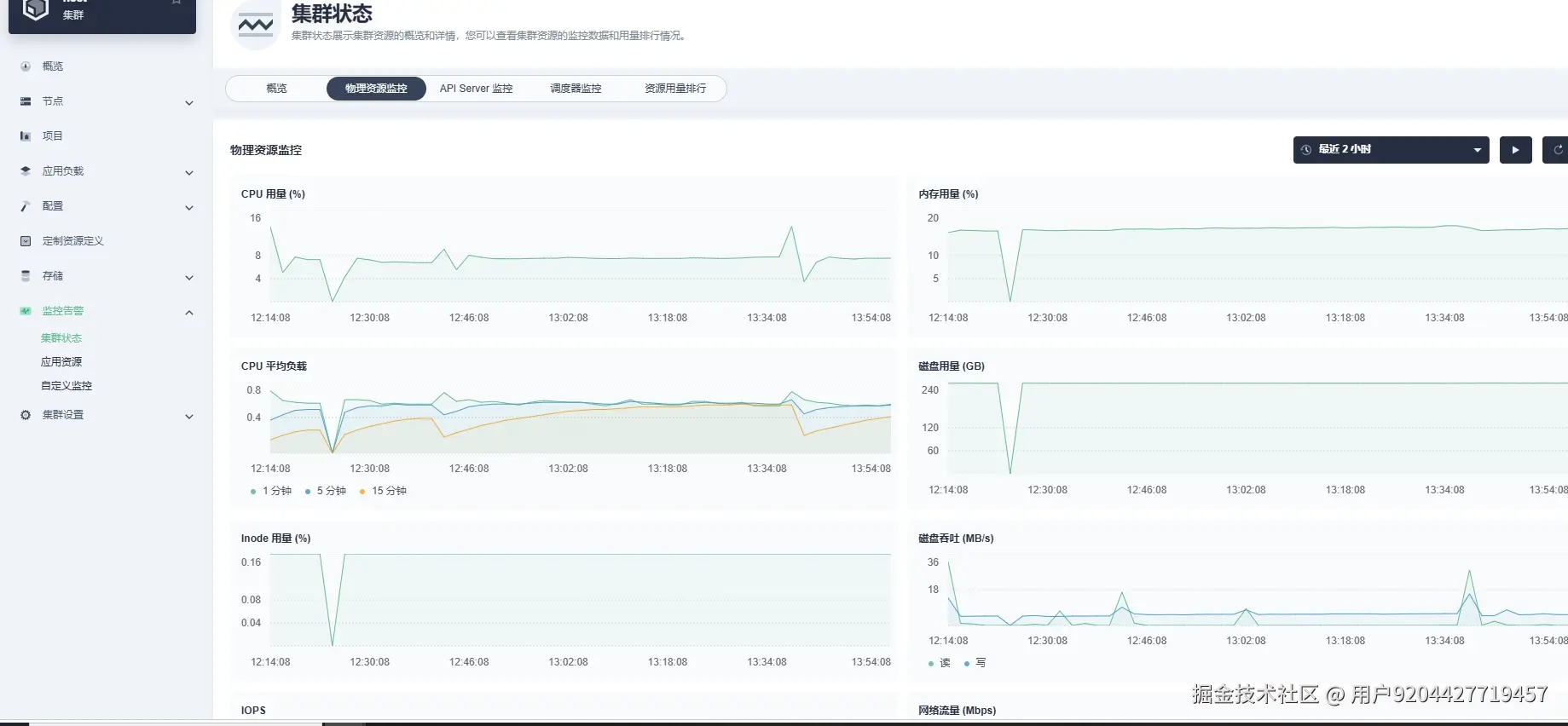Click the 项目 projects sidebar icon

(26, 136)
